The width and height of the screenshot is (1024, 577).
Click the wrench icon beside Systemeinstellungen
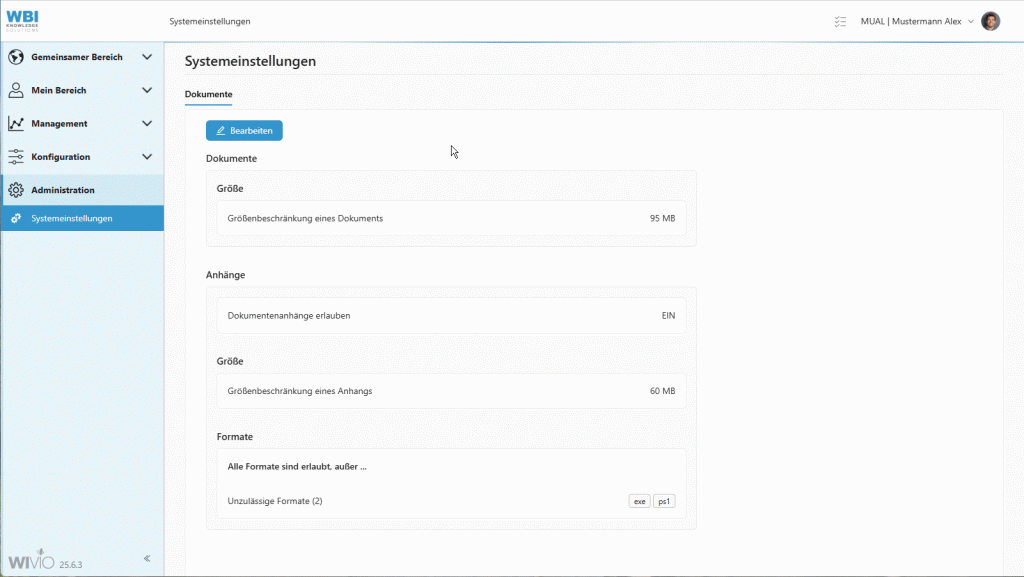point(17,218)
